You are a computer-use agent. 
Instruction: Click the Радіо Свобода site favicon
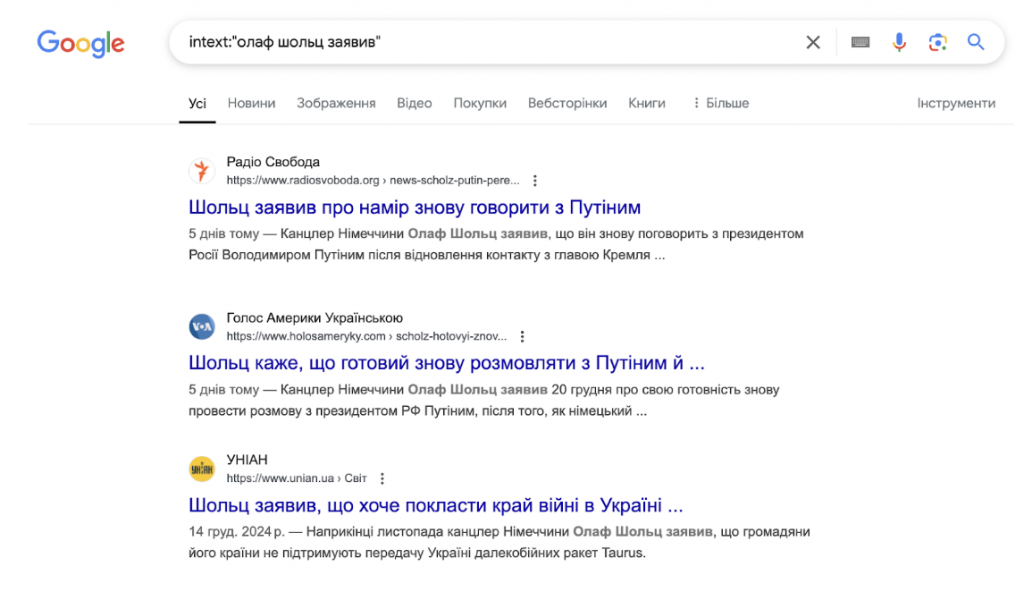(202, 171)
